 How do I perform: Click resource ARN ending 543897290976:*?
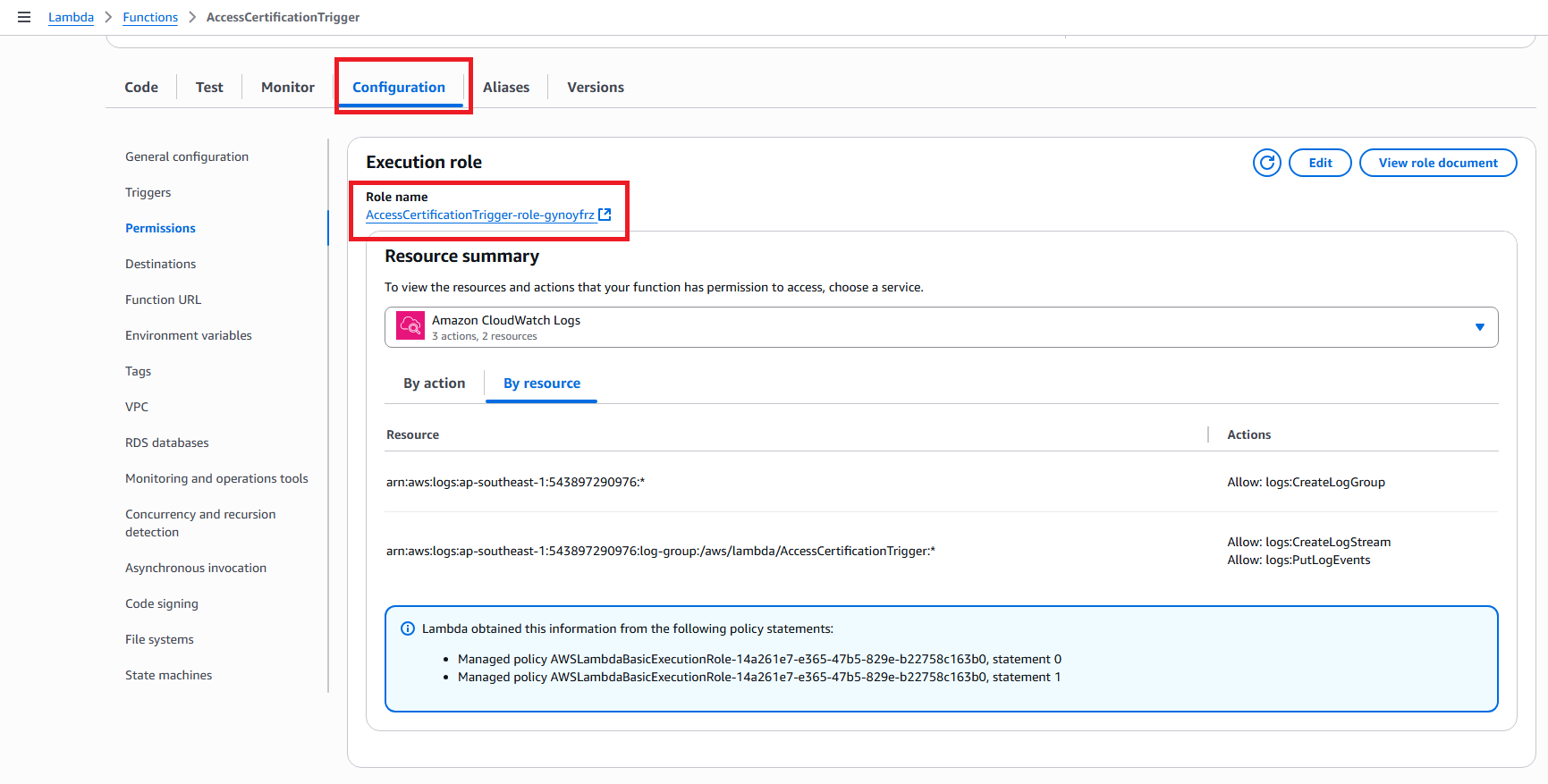(x=515, y=482)
